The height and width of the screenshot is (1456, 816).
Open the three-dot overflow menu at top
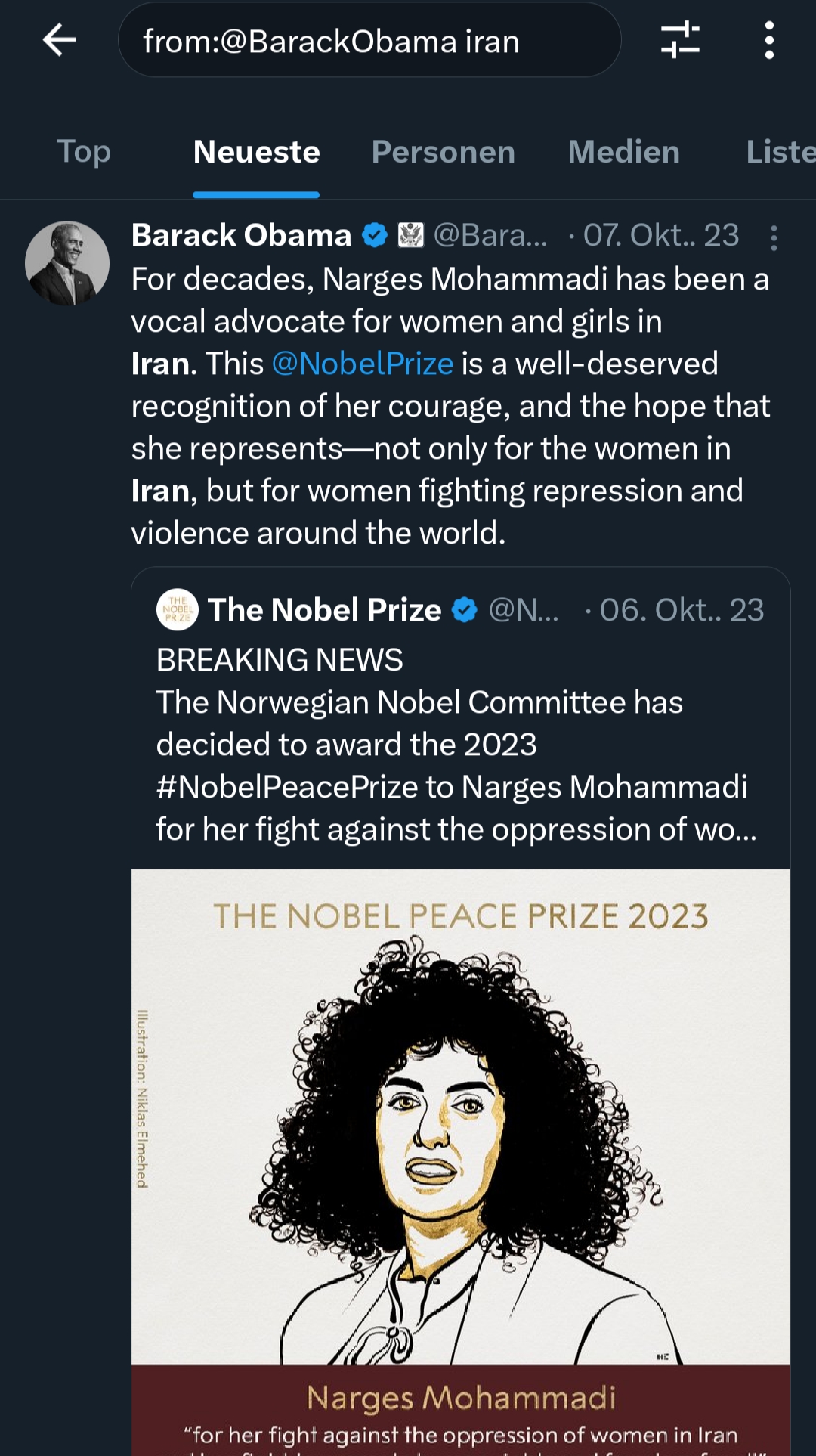tap(769, 40)
